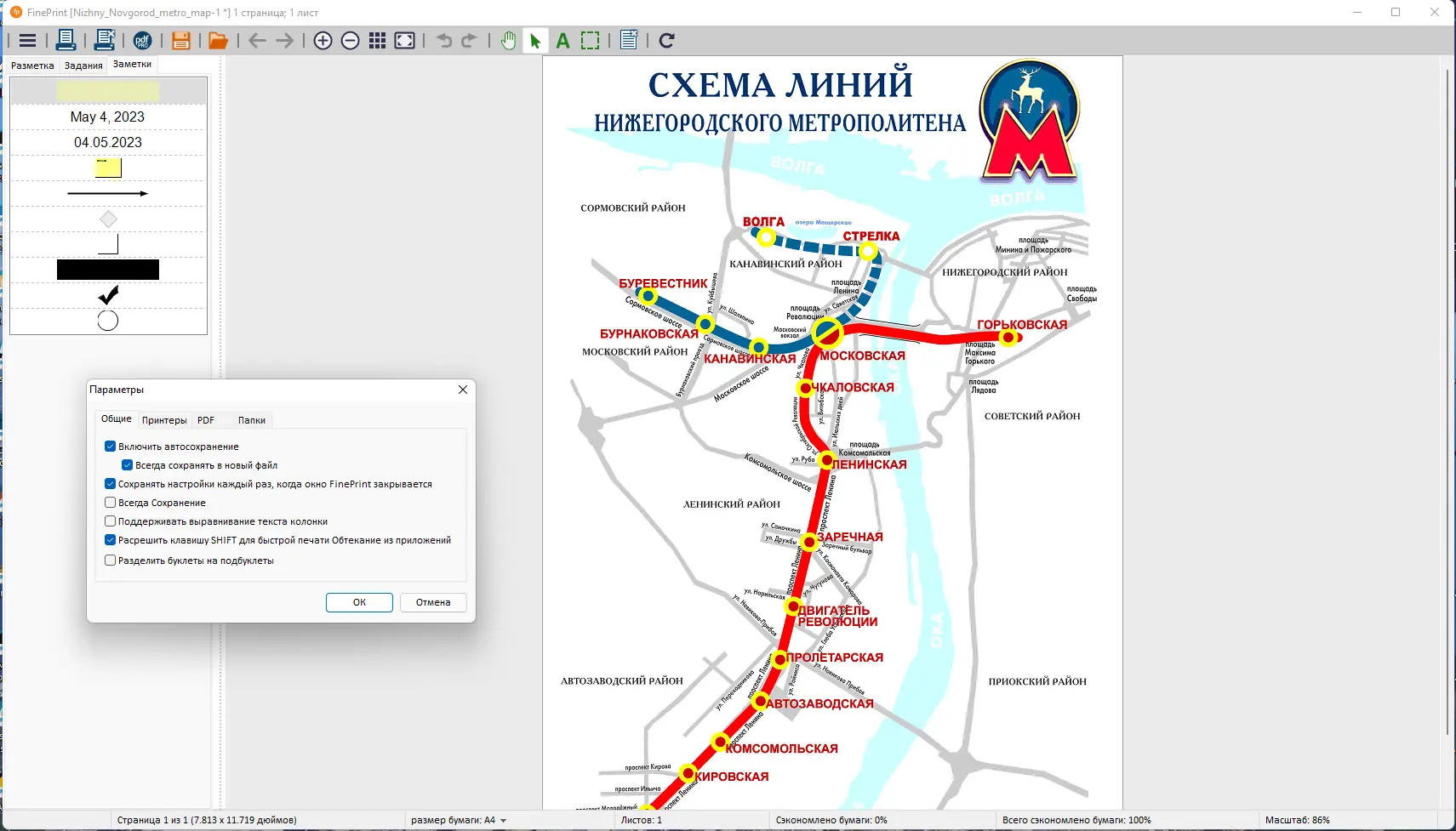
Task: Open the hamburger main menu
Action: [x=26, y=40]
